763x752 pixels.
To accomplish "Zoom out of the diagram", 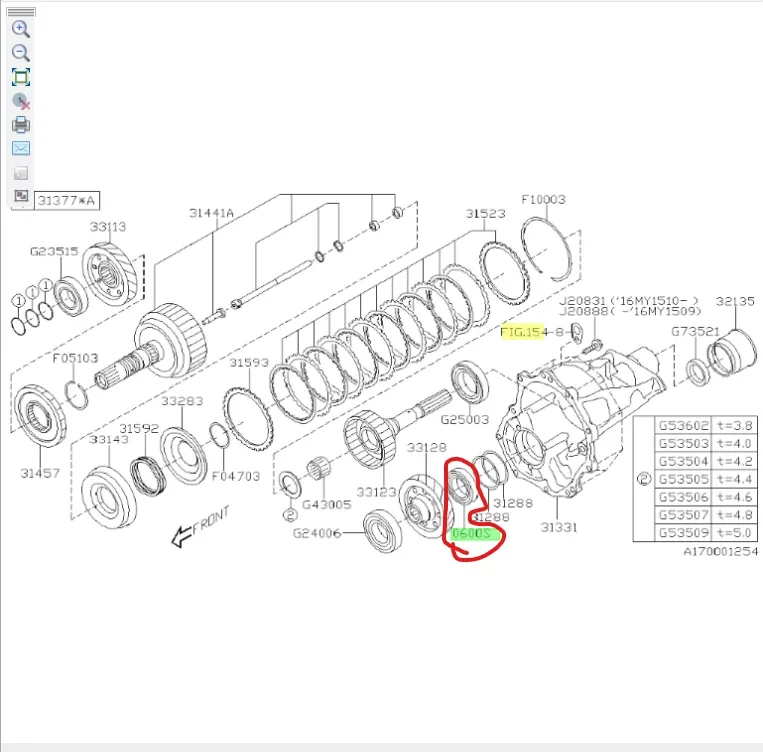I will coord(20,52).
